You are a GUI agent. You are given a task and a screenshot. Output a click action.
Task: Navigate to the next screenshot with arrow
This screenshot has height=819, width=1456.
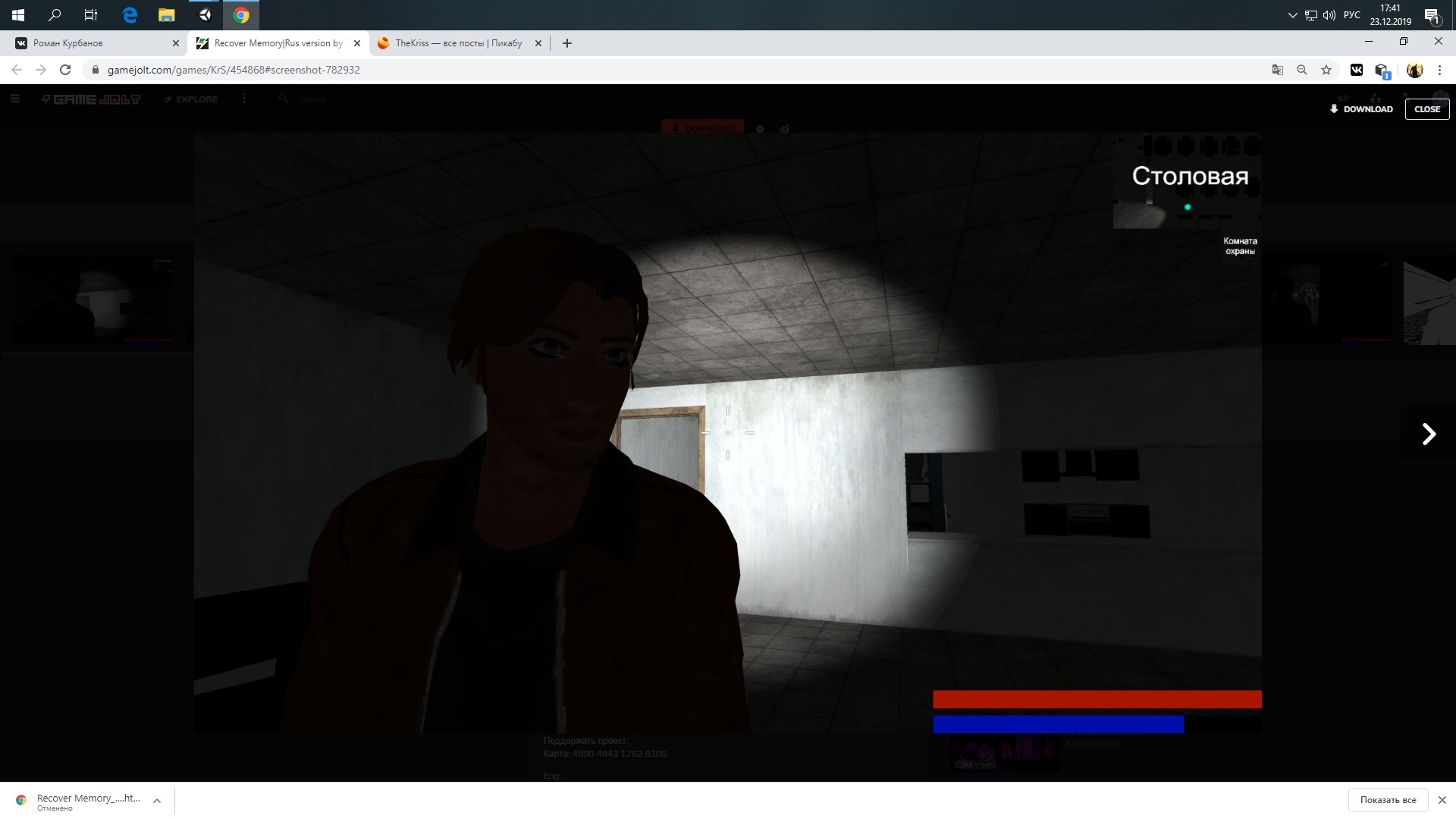tap(1429, 432)
